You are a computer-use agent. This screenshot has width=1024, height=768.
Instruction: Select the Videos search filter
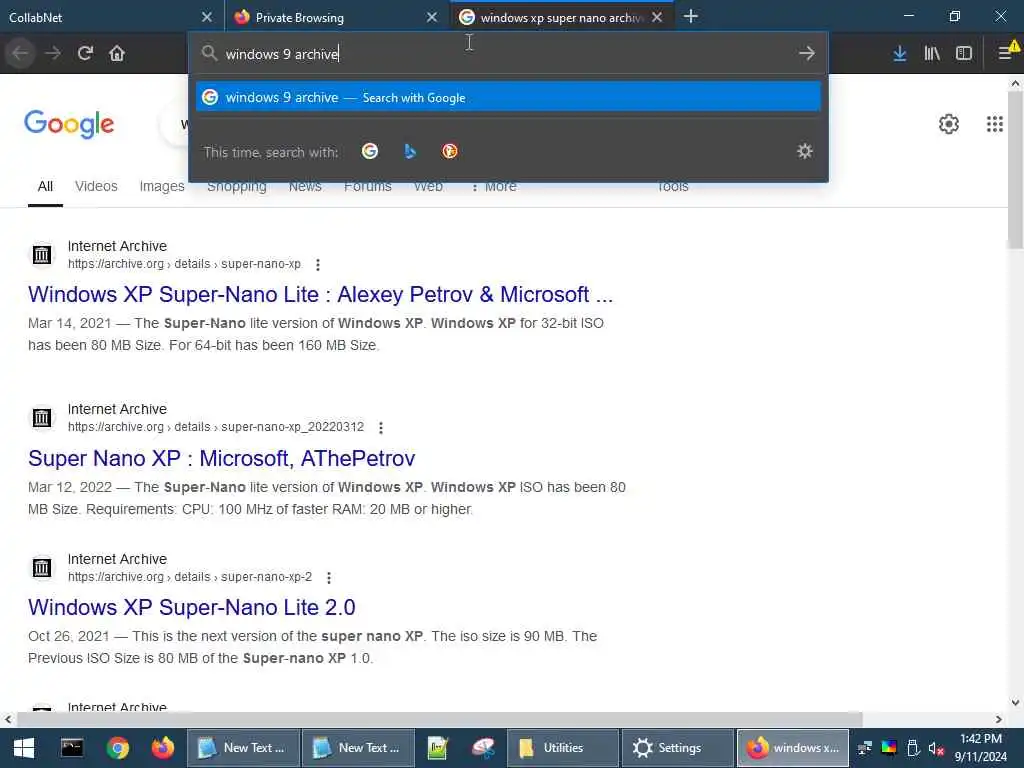click(x=96, y=186)
